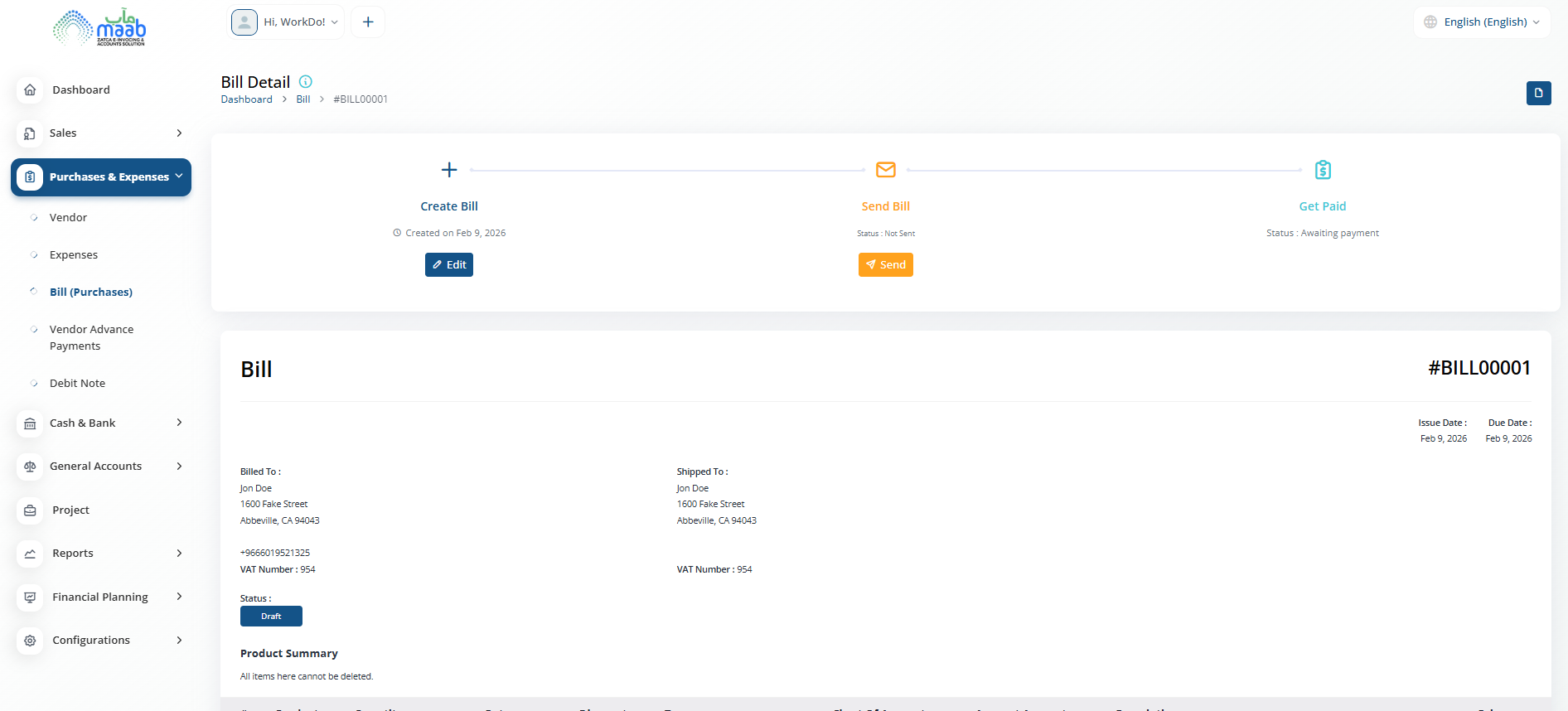The image size is (1568, 711).
Task: Click the Sales sidebar icon
Action: [x=30, y=133]
